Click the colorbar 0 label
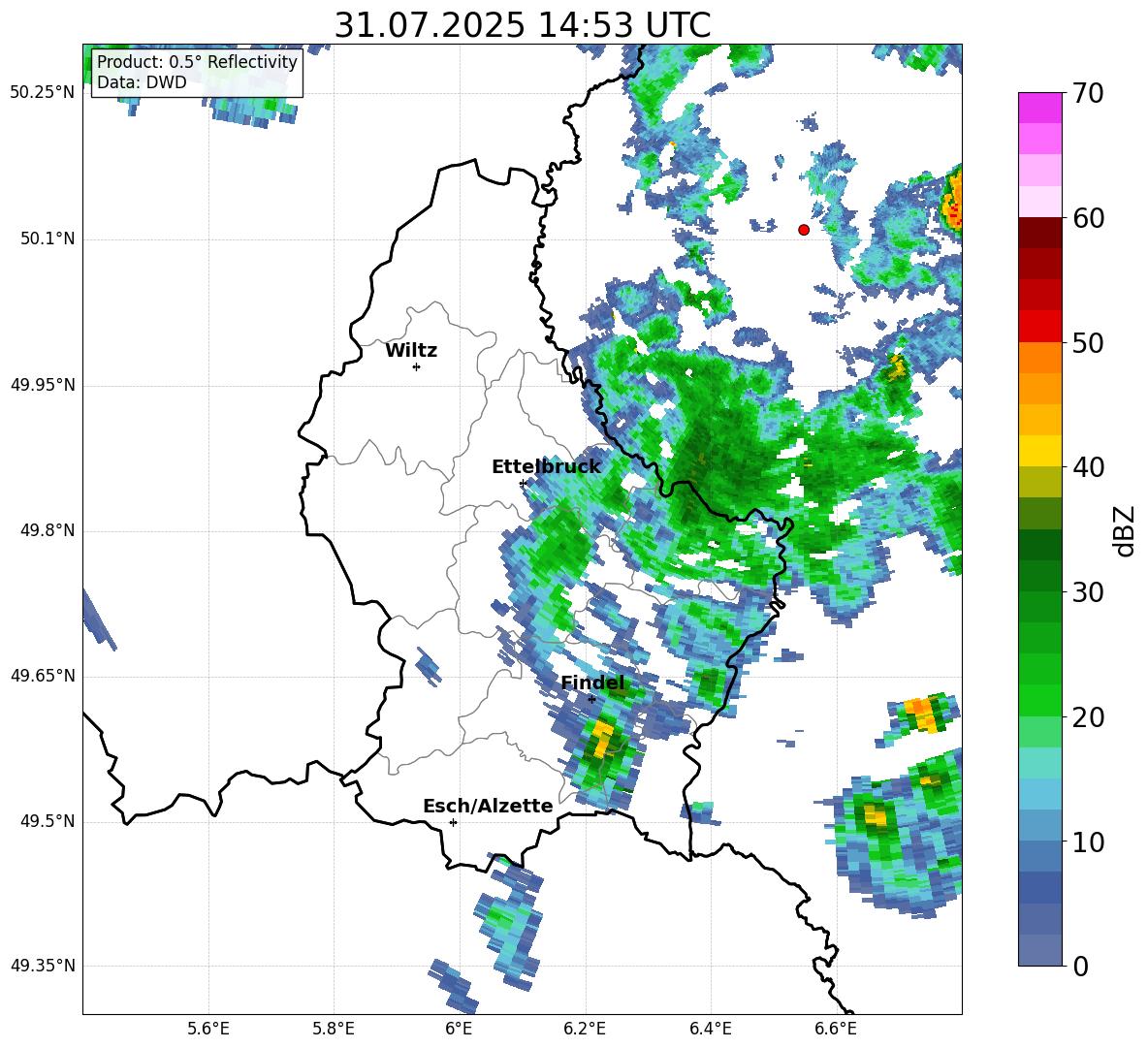The width and height of the screenshot is (1148, 1048). click(1080, 966)
